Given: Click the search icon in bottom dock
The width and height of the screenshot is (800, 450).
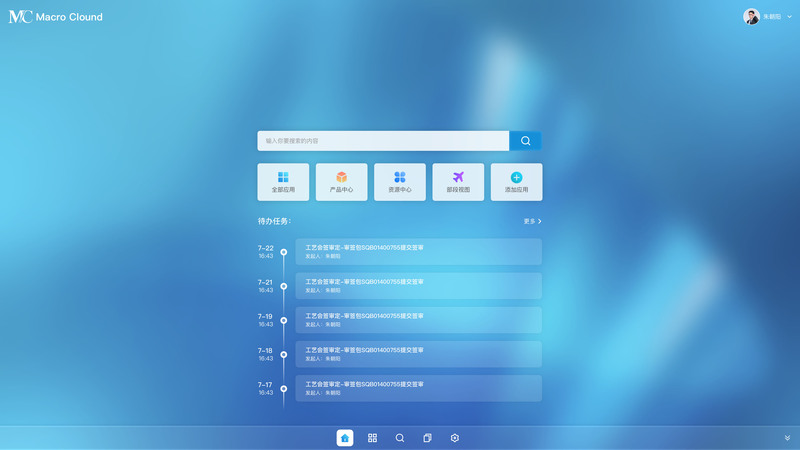Looking at the screenshot, I should coord(400,438).
